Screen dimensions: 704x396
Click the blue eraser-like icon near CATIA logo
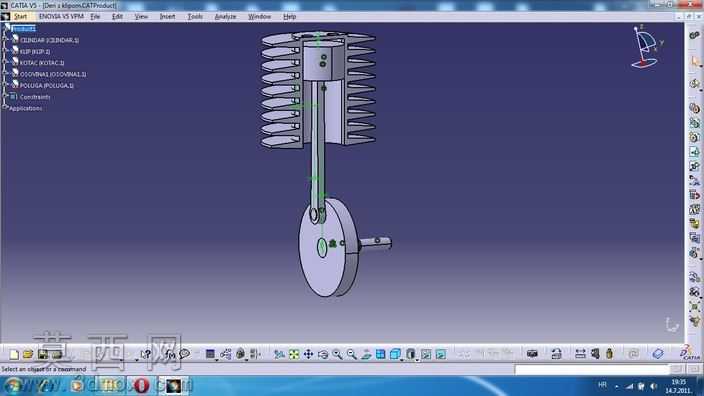tap(658, 354)
